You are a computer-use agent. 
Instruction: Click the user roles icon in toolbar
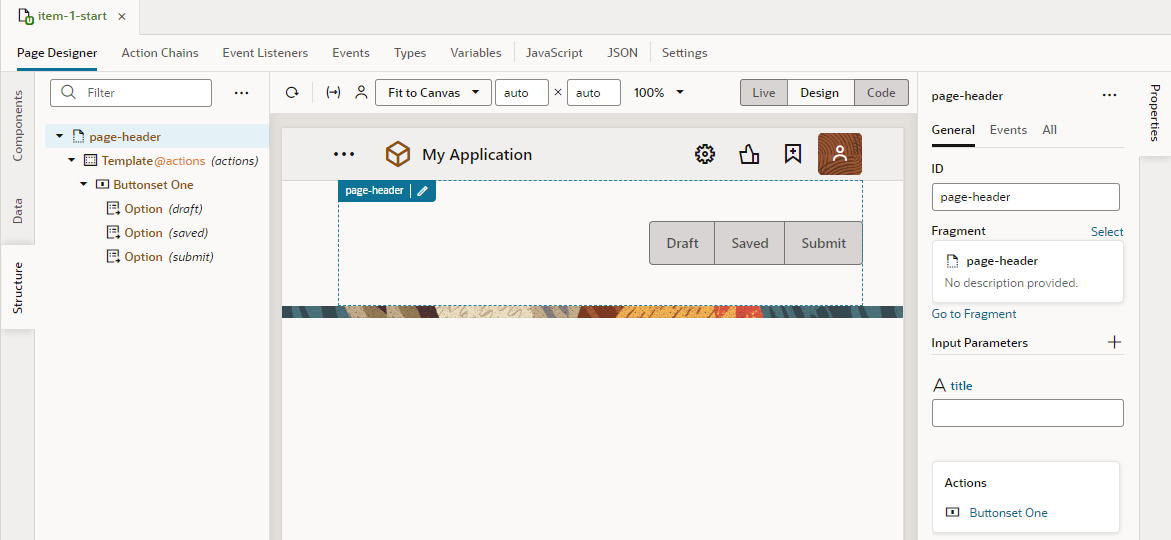pyautogui.click(x=361, y=93)
